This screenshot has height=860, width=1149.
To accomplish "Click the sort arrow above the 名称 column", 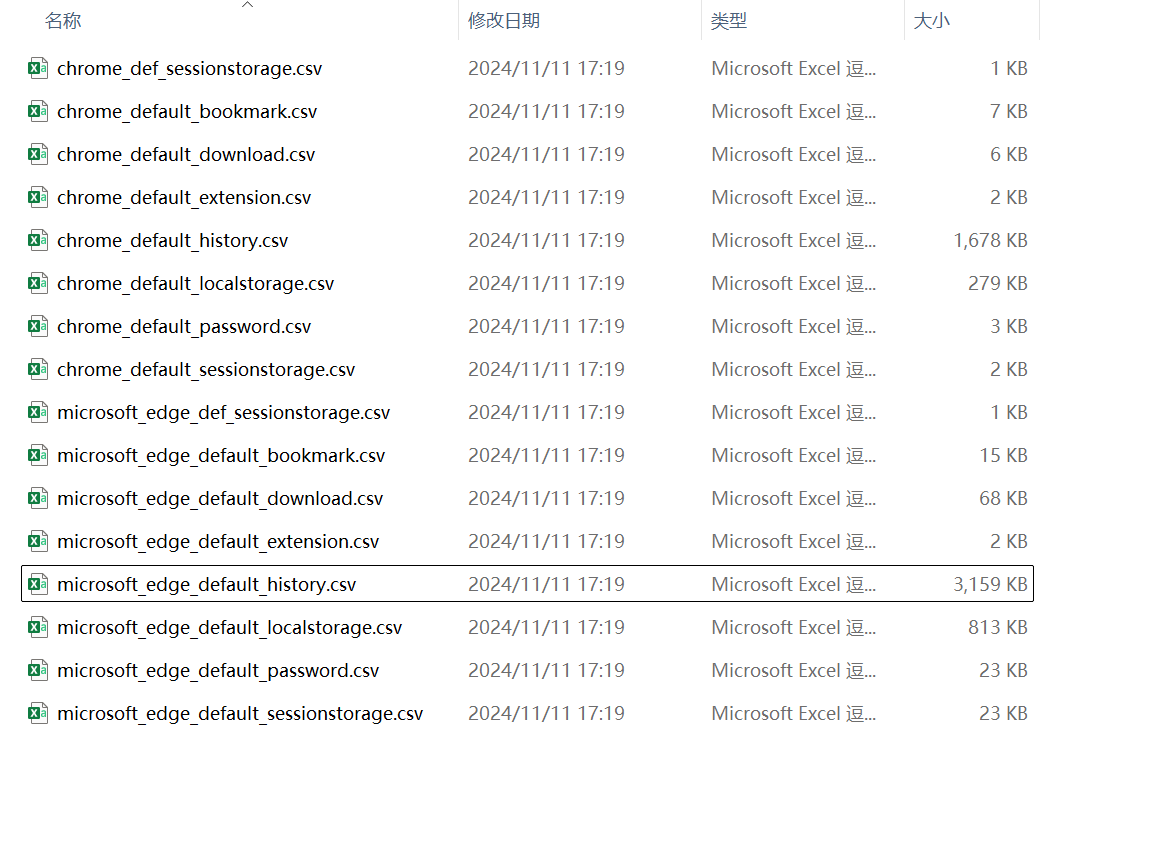I will [x=248, y=5].
